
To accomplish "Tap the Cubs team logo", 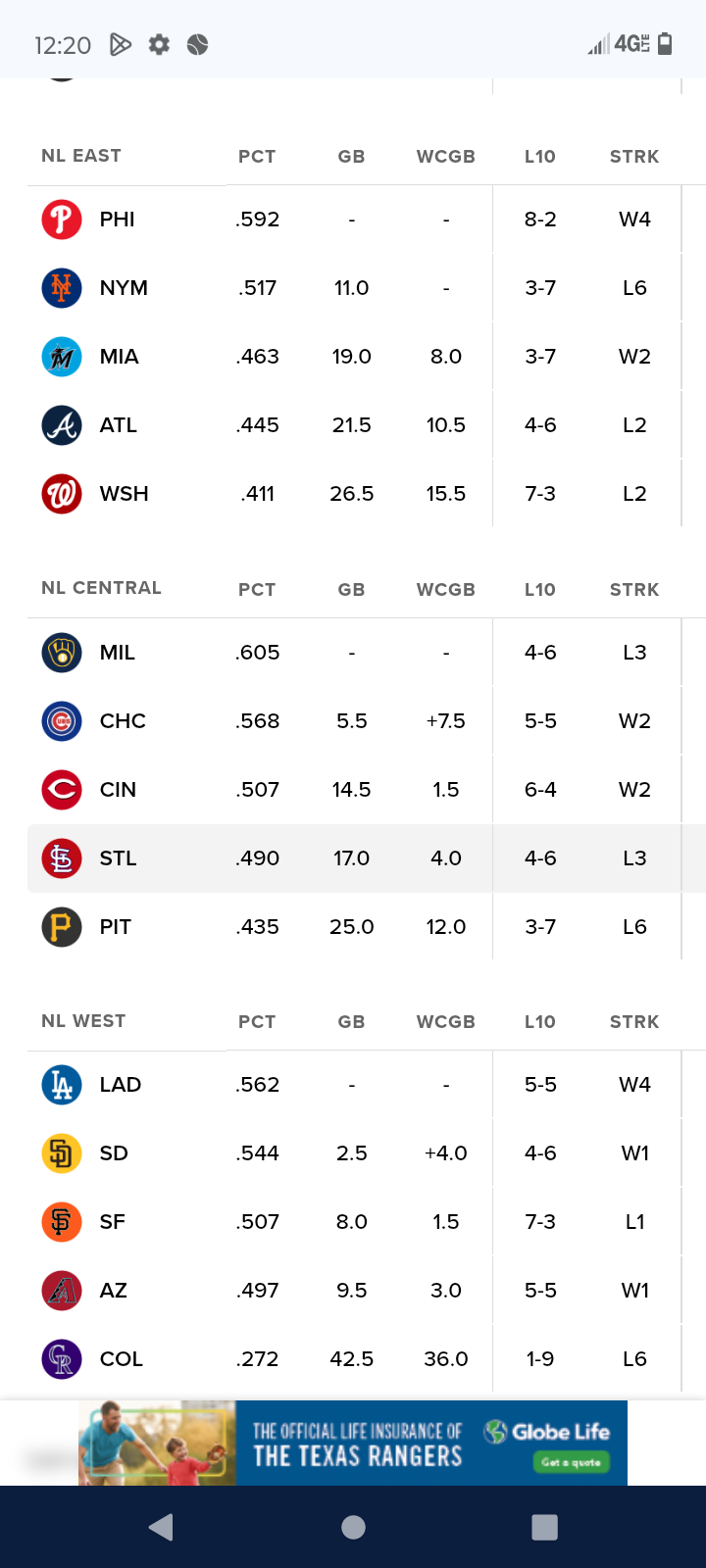I will (x=61, y=721).
